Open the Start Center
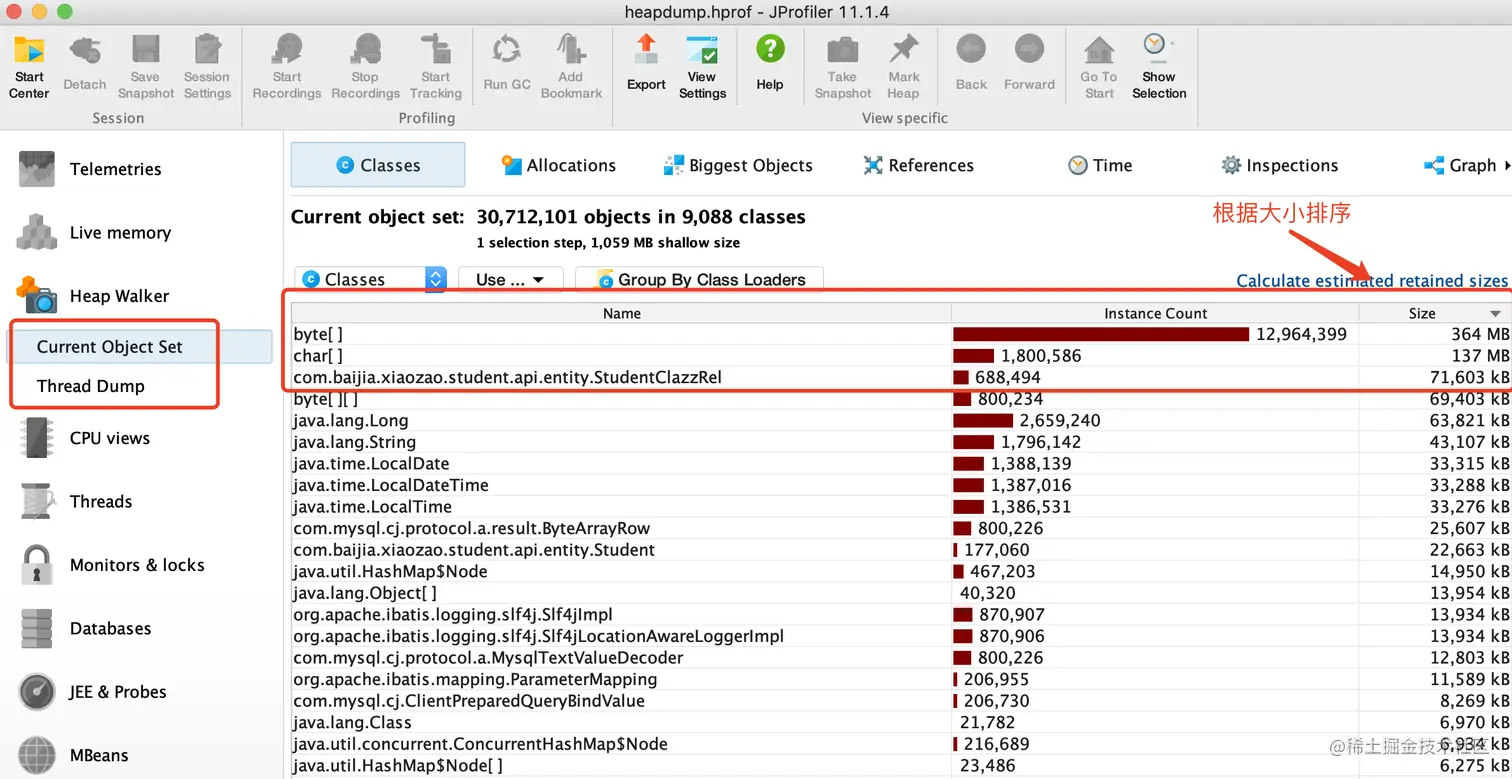 [29, 66]
